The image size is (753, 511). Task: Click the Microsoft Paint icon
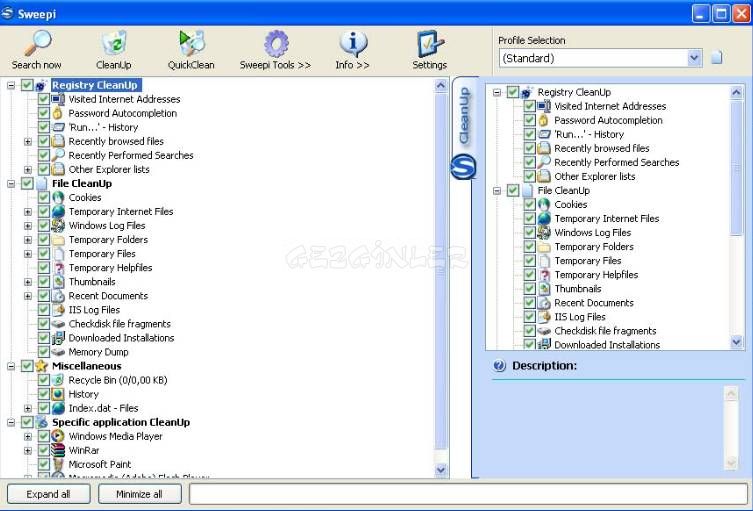coord(58,464)
